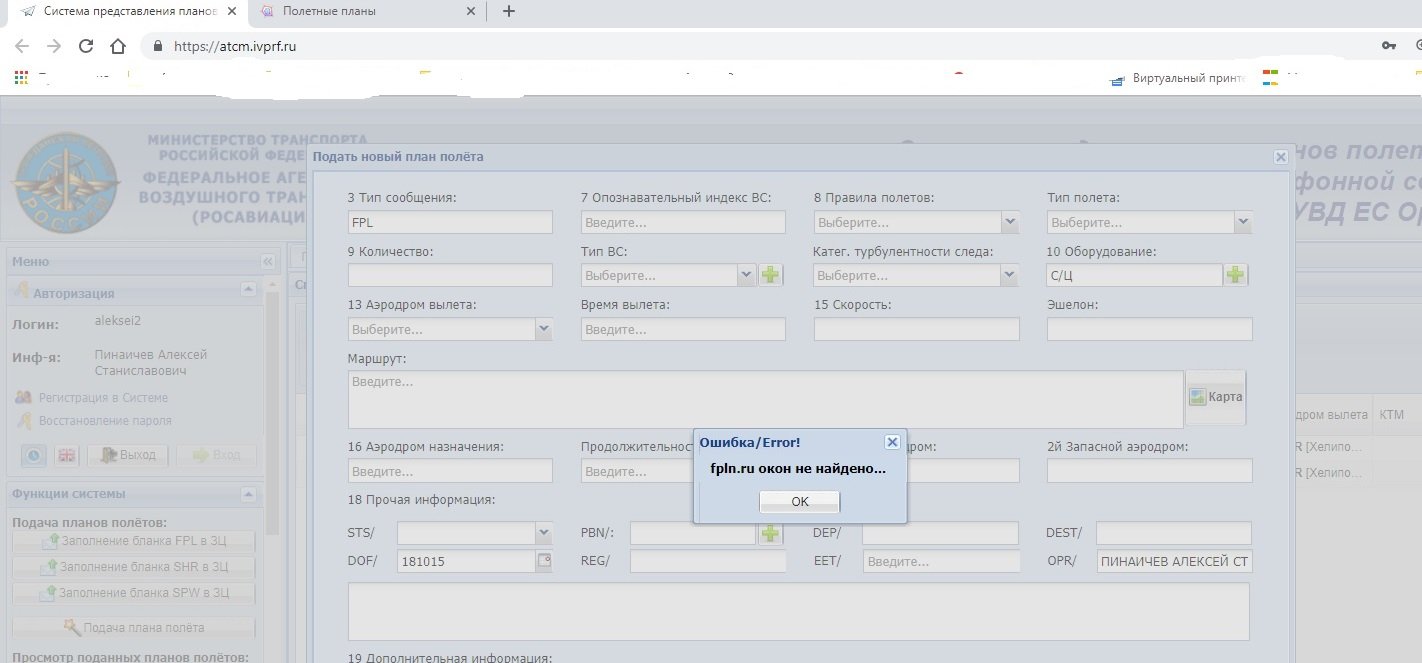Expand Тип полета dropdown
This screenshot has height=663, width=1422.
(1242, 222)
